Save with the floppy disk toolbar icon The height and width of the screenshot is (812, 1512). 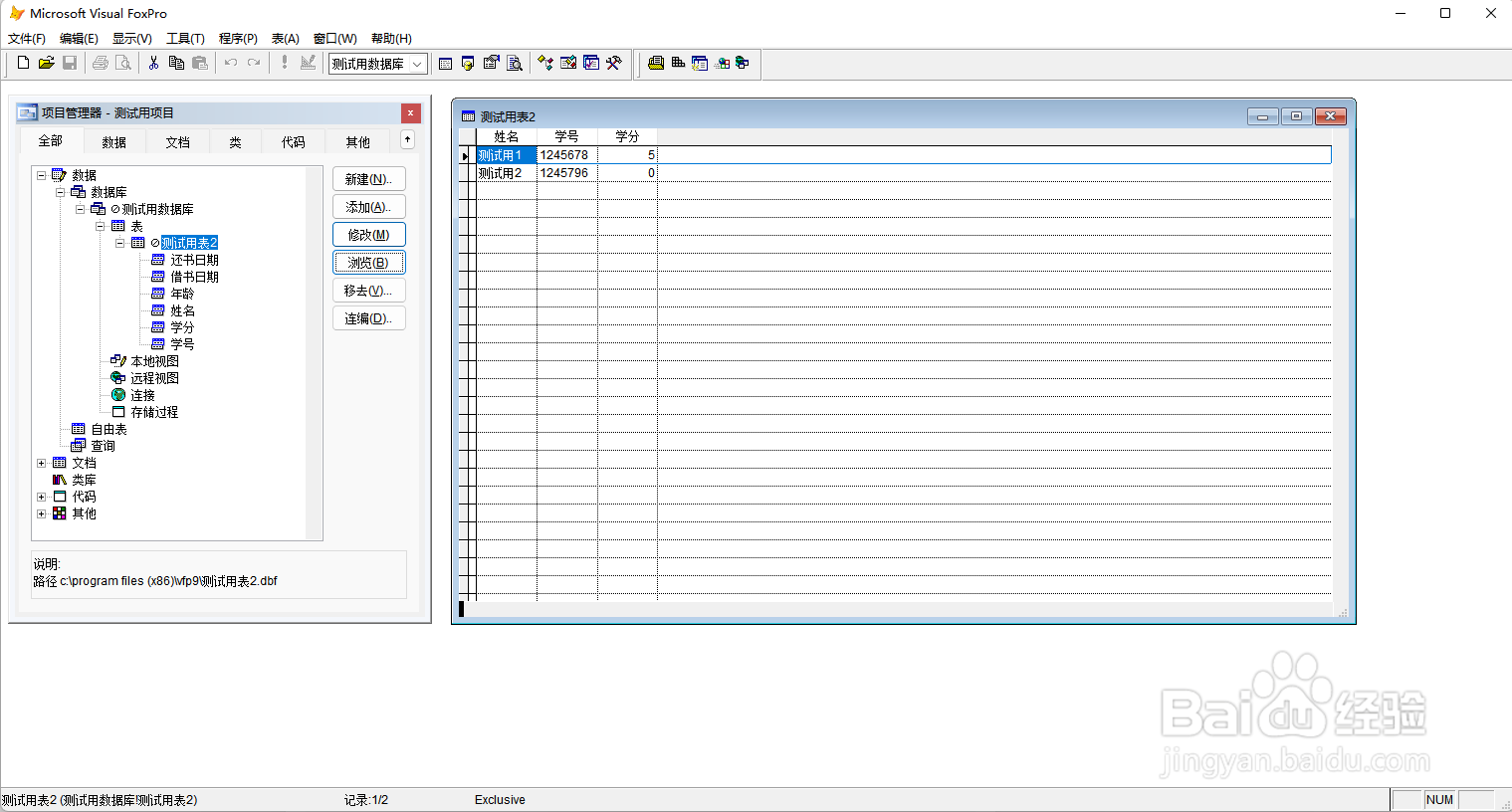[x=70, y=63]
